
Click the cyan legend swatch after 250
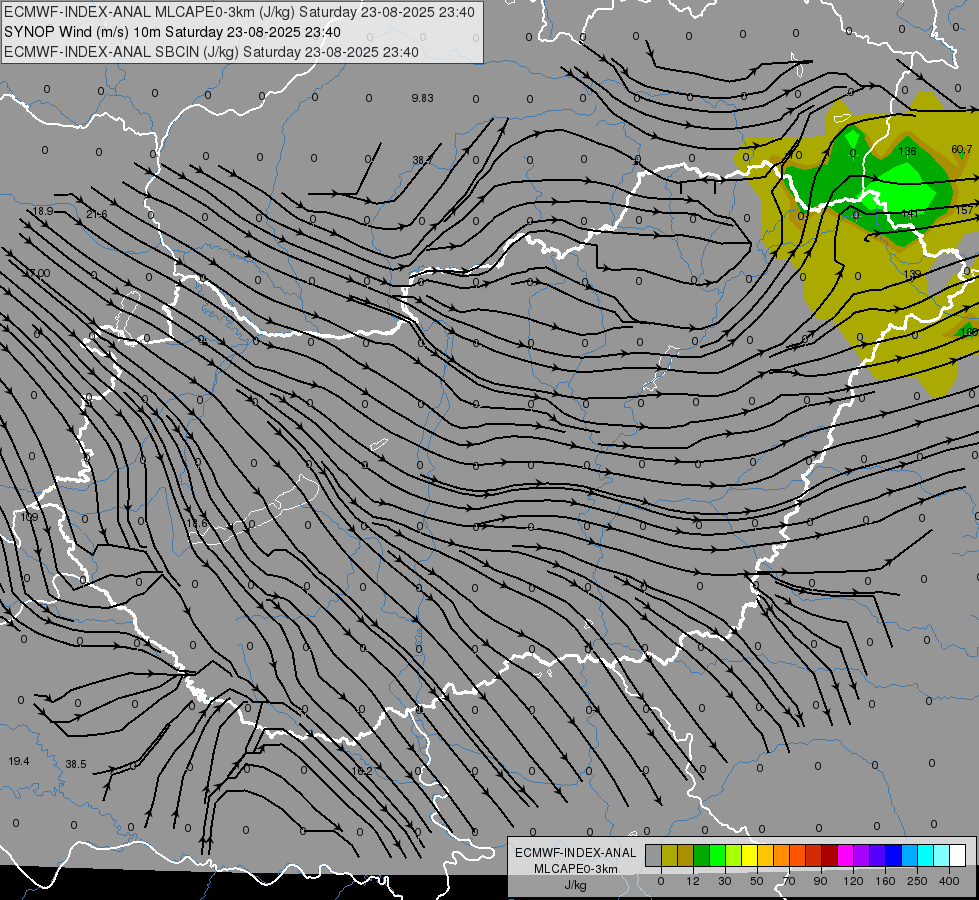point(926,855)
